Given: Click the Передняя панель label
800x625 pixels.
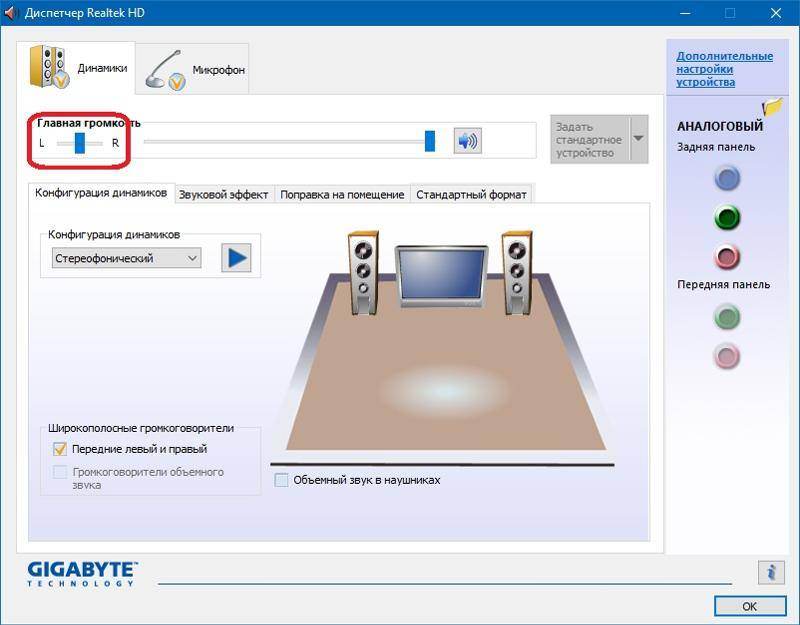Looking at the screenshot, I should click(x=723, y=285).
